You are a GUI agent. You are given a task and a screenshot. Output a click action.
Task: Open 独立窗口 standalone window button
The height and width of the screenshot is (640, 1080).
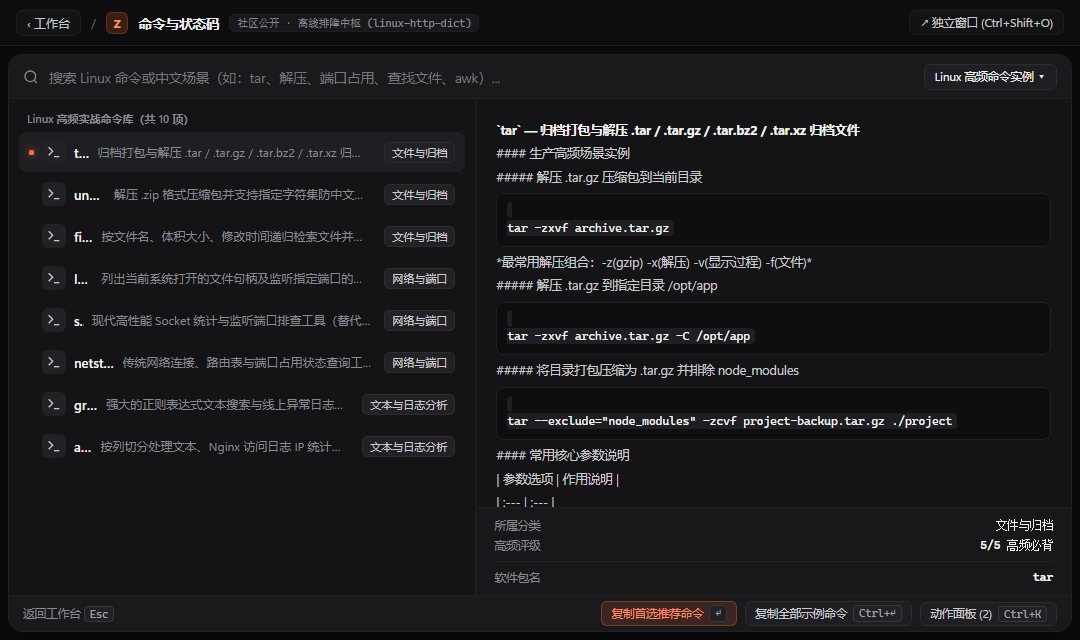pos(986,23)
